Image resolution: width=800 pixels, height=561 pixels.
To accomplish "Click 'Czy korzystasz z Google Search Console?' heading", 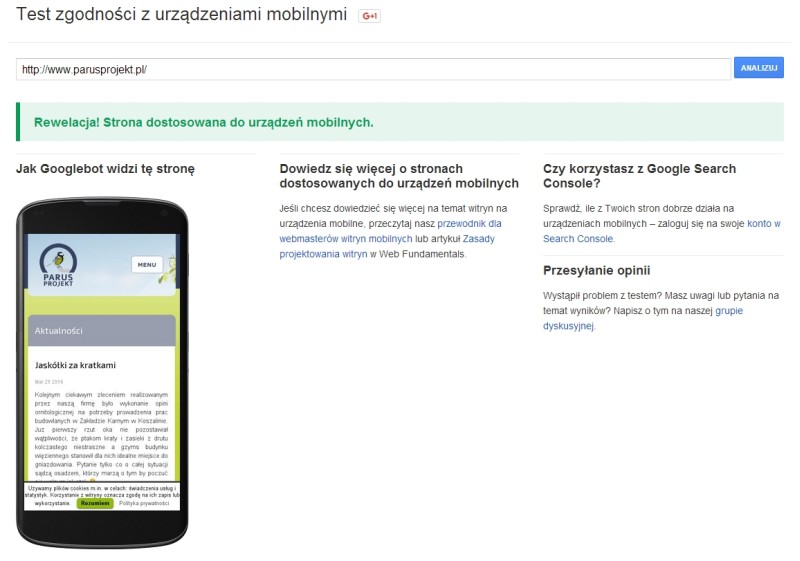I will 639,176.
